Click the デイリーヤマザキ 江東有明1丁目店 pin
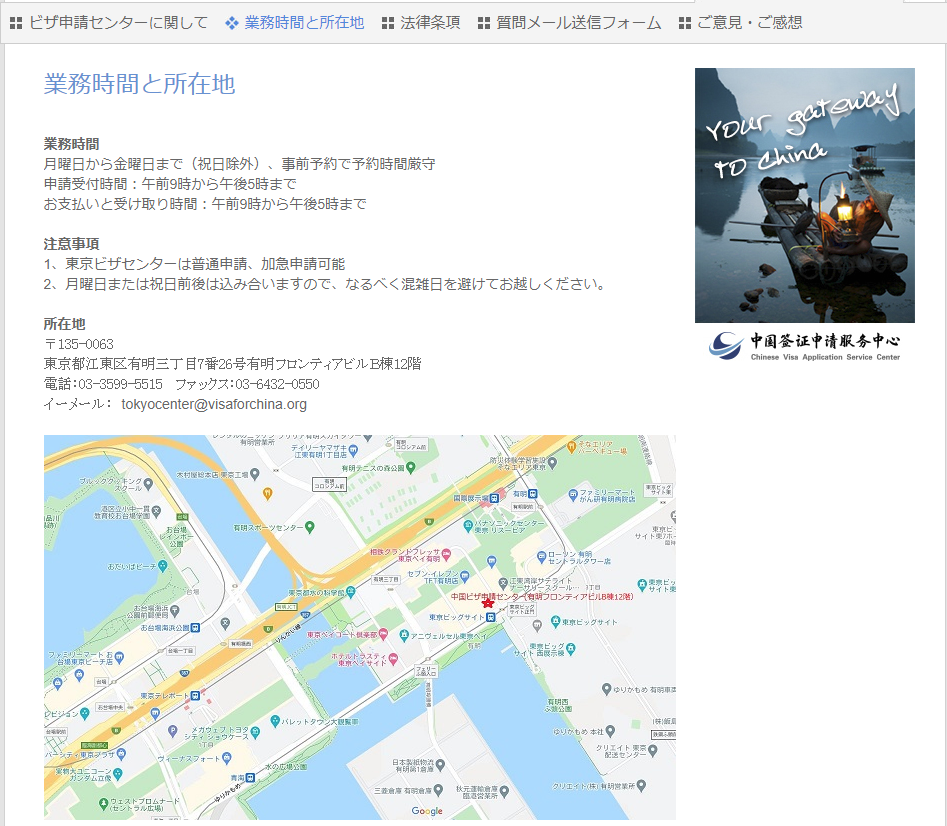Image resolution: width=947 pixels, height=826 pixels. tap(353, 450)
